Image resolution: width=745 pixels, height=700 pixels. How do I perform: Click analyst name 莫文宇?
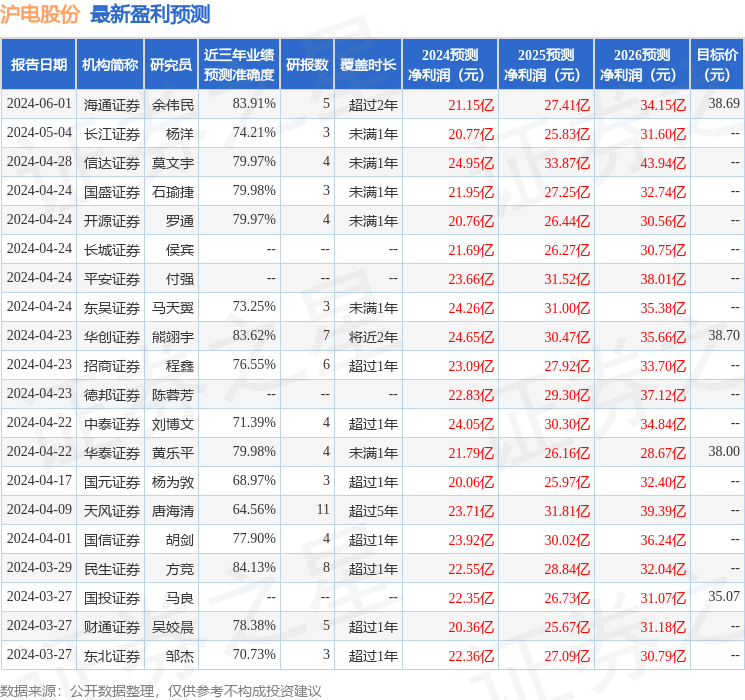(x=173, y=163)
